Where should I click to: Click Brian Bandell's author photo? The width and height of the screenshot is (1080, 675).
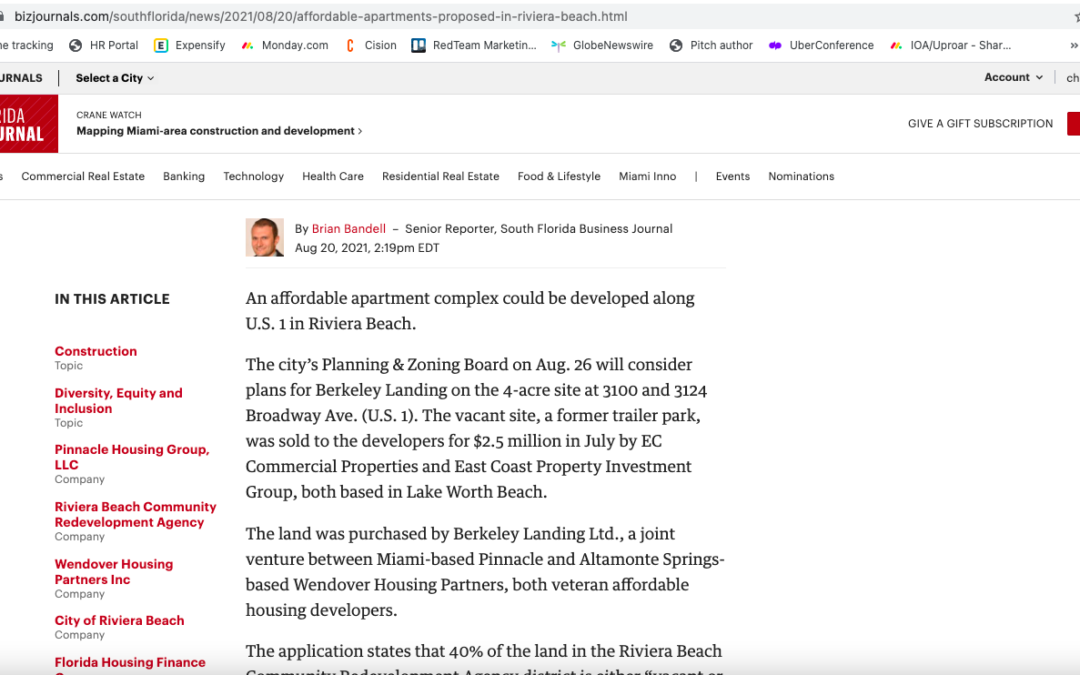pos(264,238)
